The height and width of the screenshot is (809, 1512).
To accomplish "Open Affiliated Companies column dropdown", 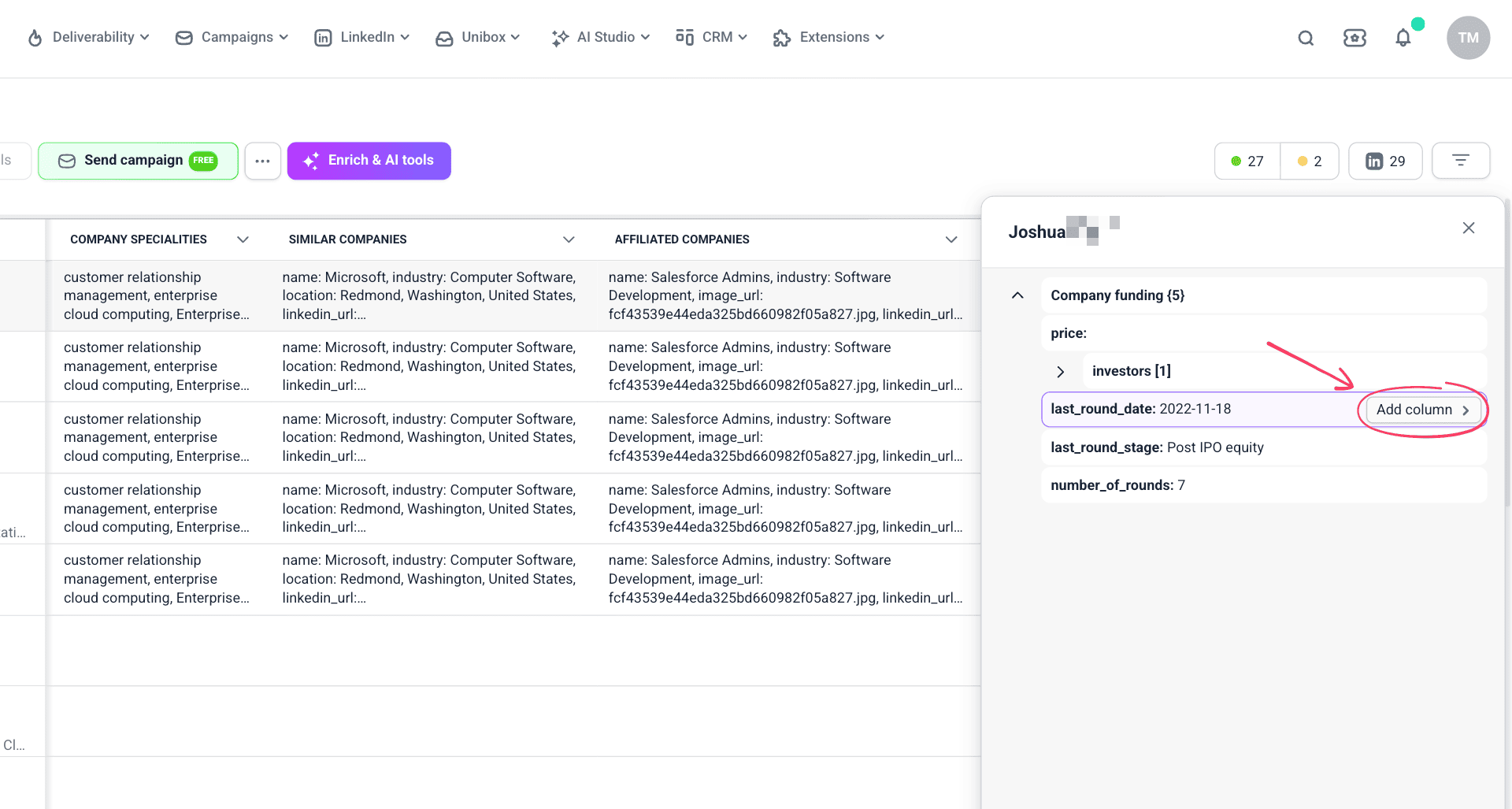I will click(951, 239).
